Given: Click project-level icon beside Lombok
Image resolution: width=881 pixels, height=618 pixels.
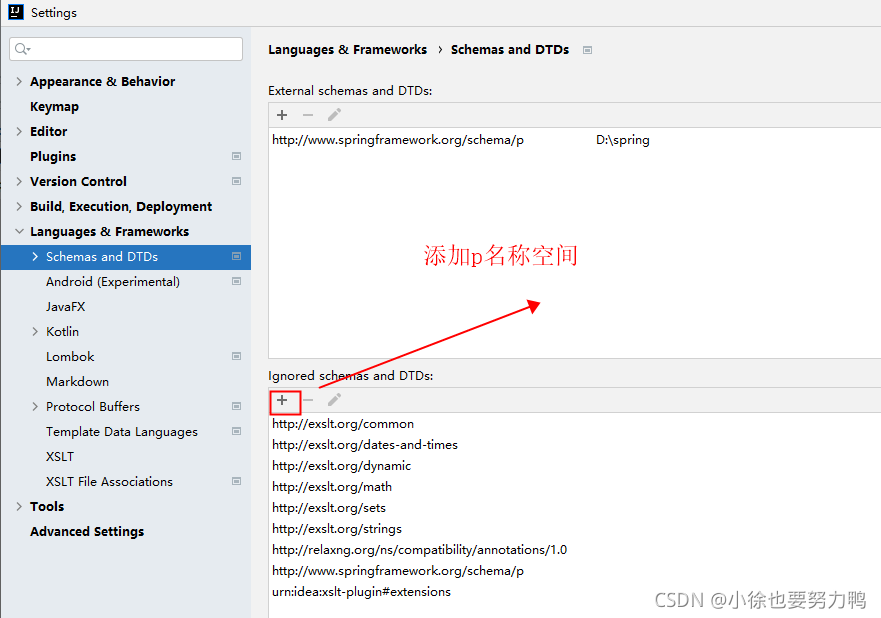Looking at the screenshot, I should [237, 356].
